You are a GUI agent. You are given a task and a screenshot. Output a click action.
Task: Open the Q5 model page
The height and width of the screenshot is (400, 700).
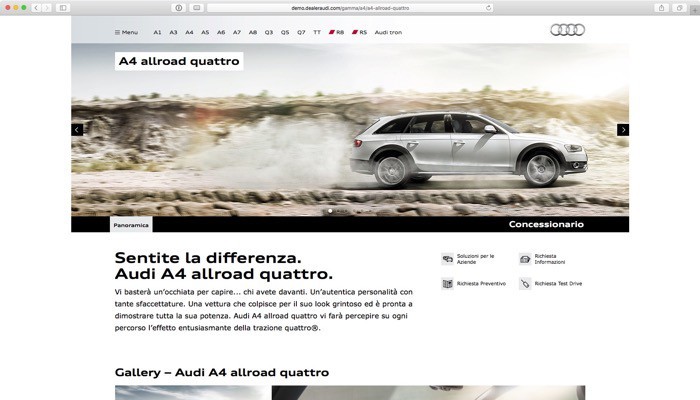pos(285,32)
